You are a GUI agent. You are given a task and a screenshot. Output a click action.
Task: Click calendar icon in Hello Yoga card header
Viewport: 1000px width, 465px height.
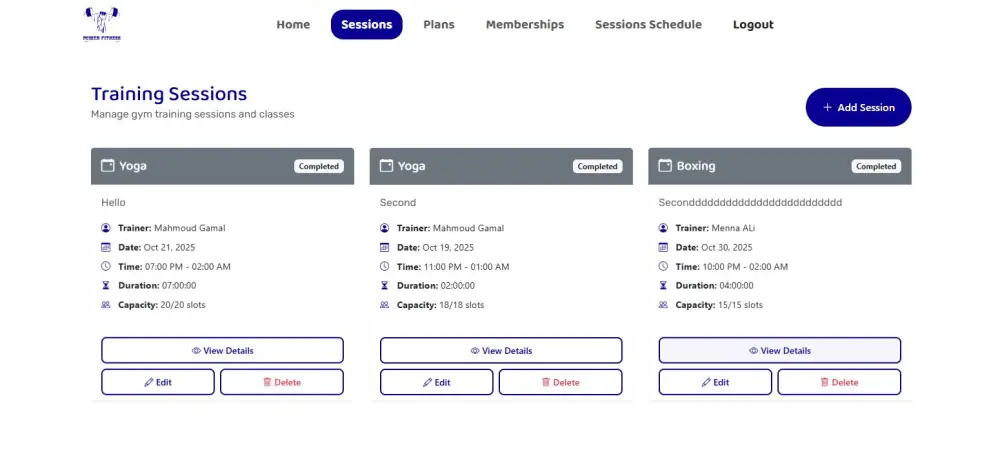tap(107, 166)
